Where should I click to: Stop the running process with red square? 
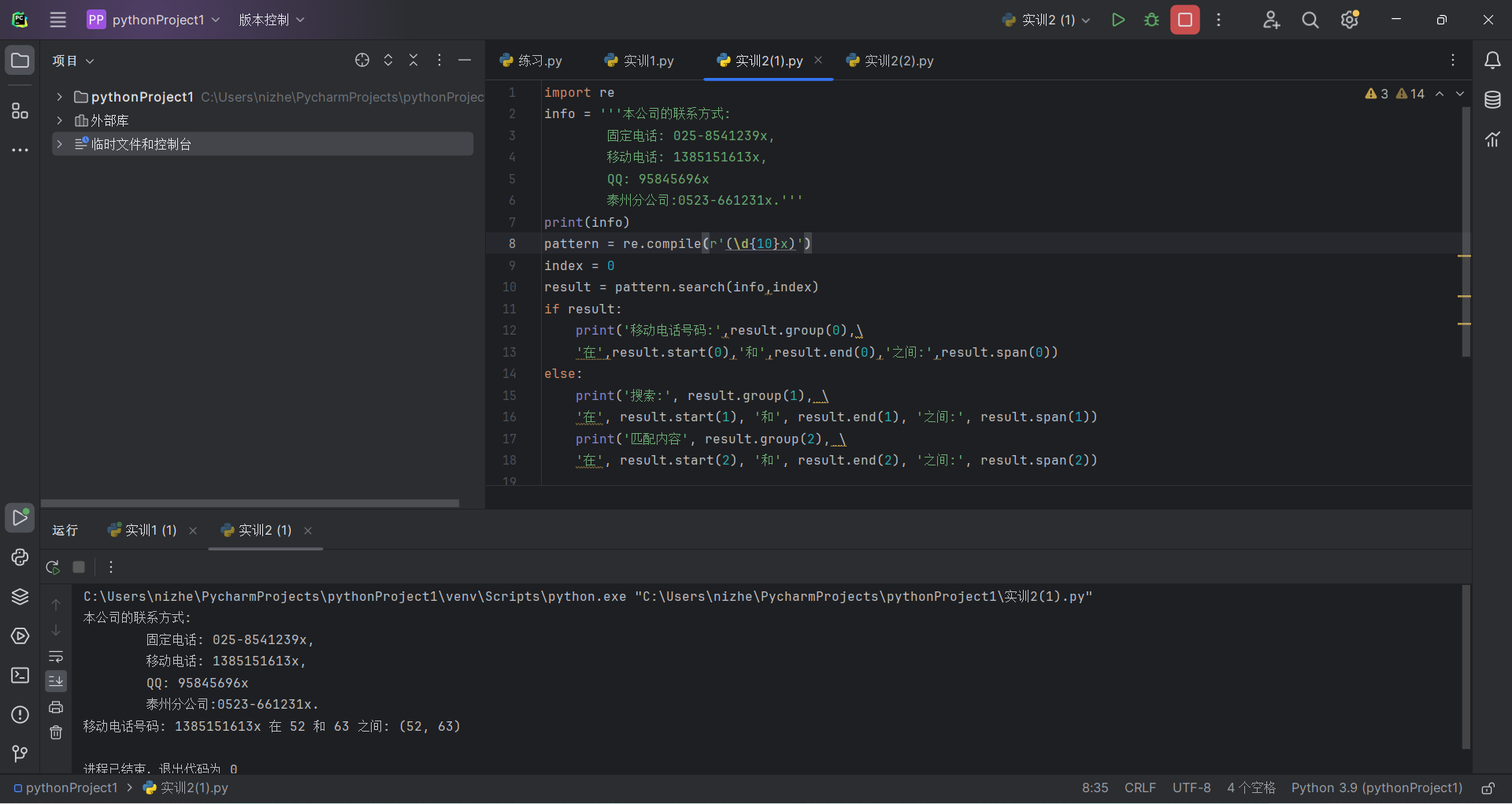point(1184,20)
